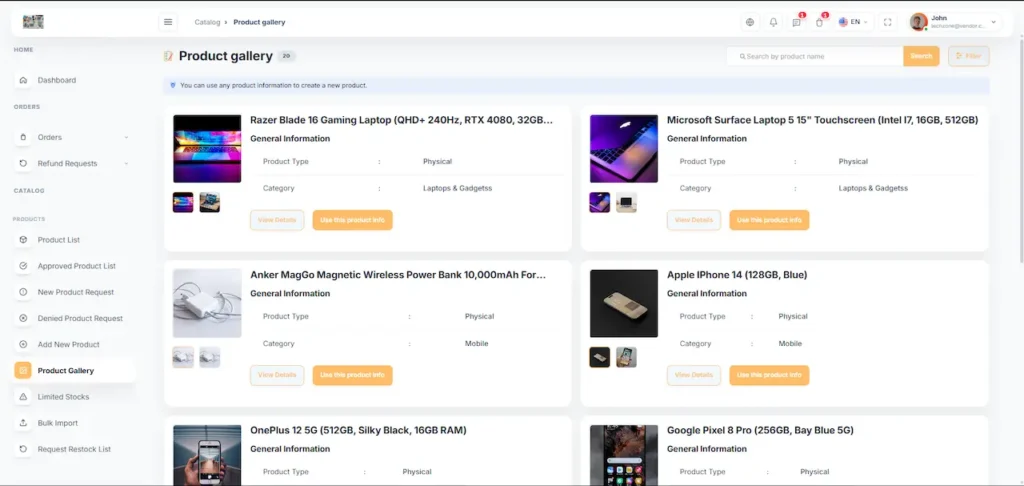Open the EN language dropdown
This screenshot has height=486, width=1024.
tap(854, 22)
